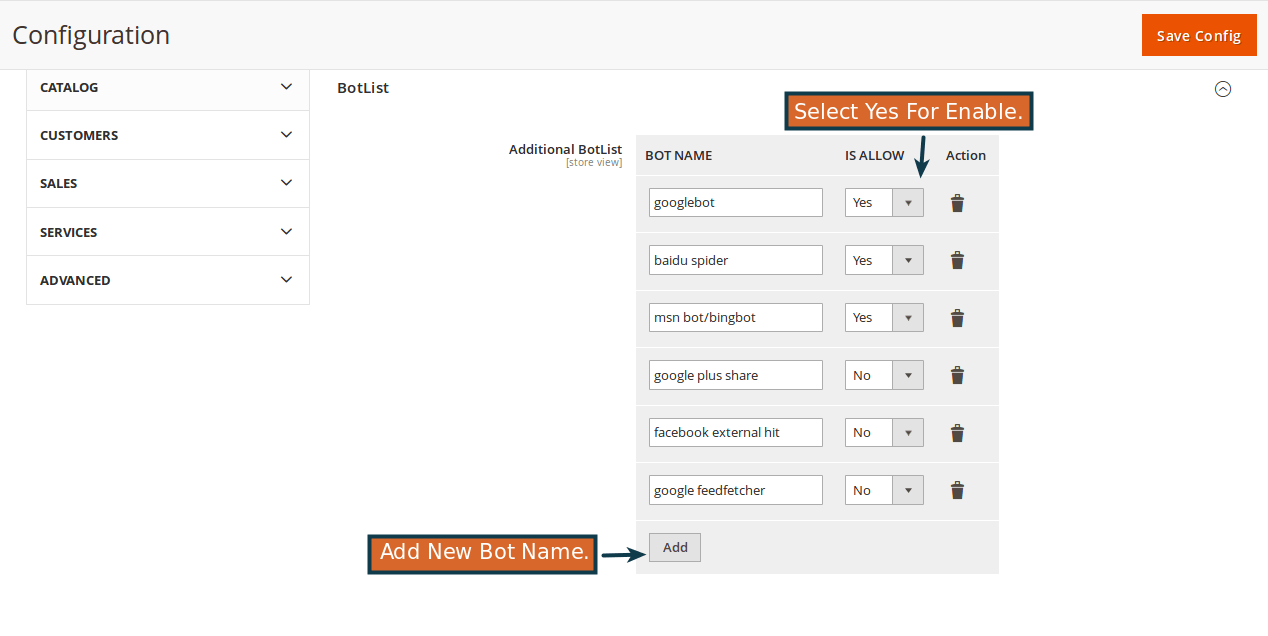Delete the google plus share row
Screen dimensions: 1268x636
957,375
